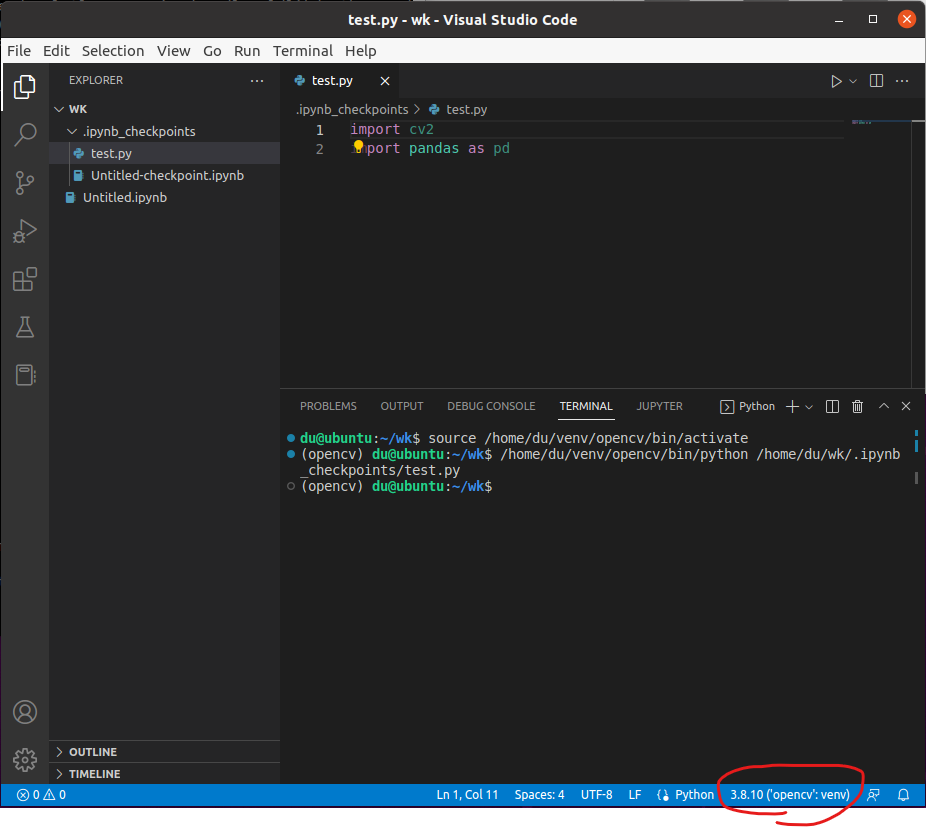
Task: Click line number 2 in gutter
Action: (319, 149)
